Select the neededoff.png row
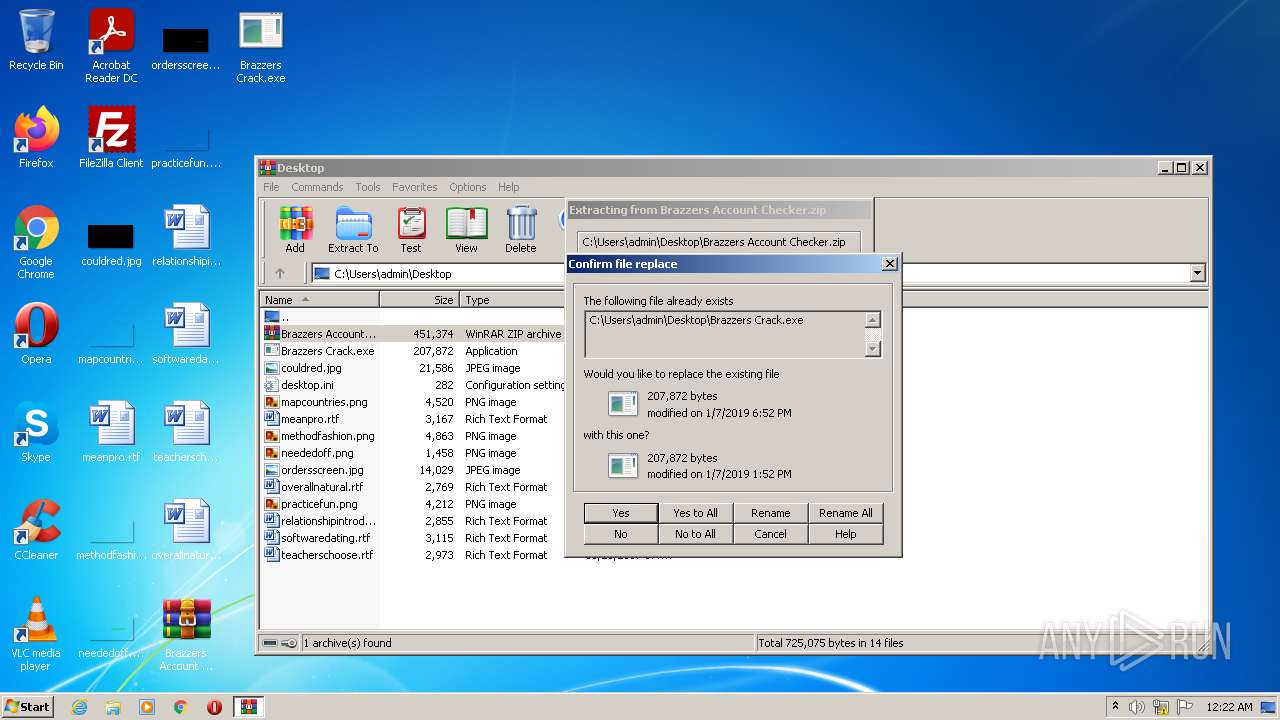 tap(413, 453)
